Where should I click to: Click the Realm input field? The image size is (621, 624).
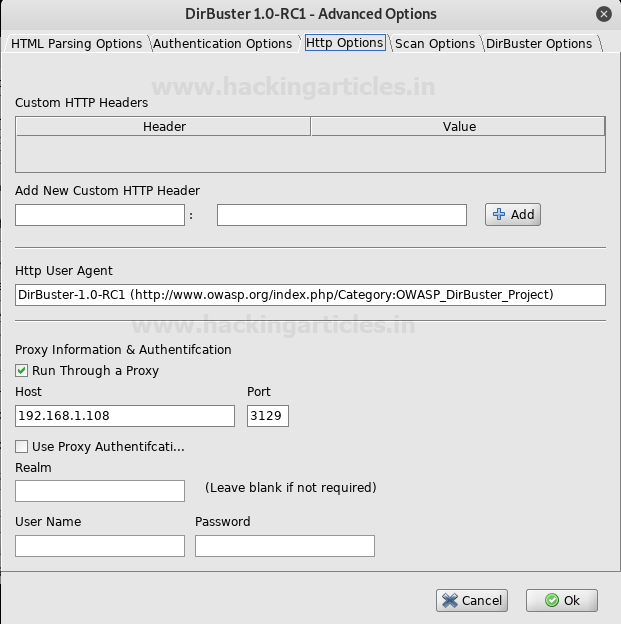click(100, 491)
